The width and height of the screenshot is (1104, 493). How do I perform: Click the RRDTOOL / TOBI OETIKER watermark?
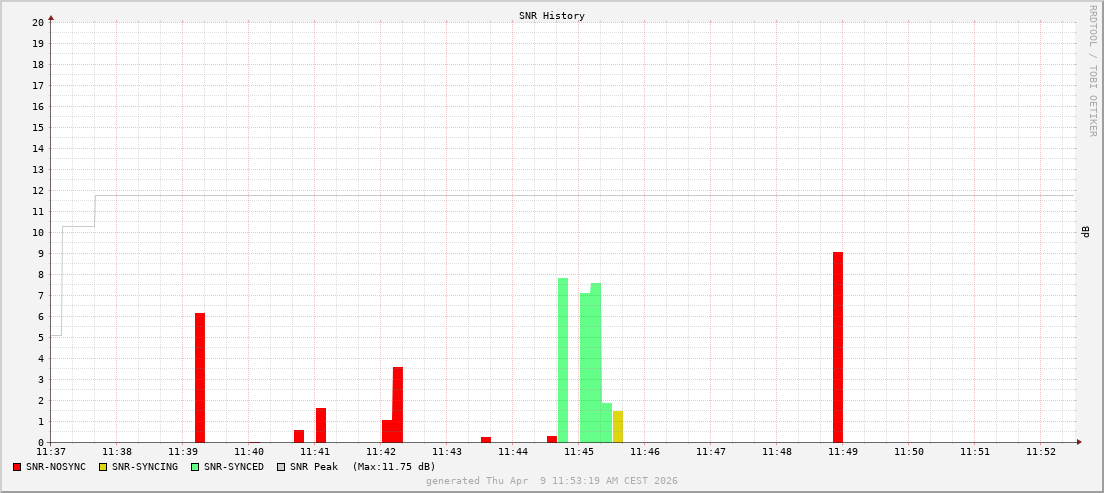pyautogui.click(x=1092, y=70)
